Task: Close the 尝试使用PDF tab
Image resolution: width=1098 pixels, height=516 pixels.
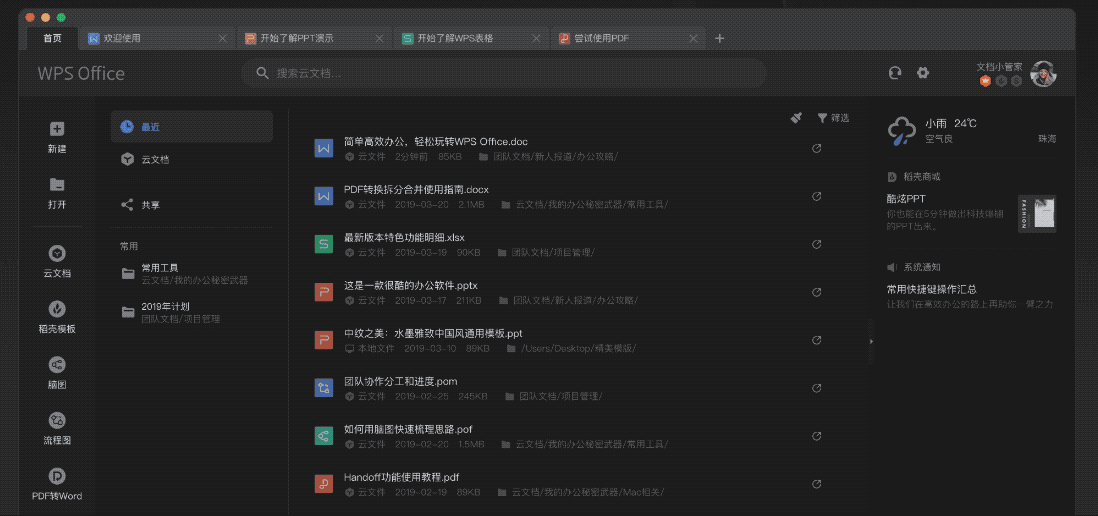Action: coord(693,39)
